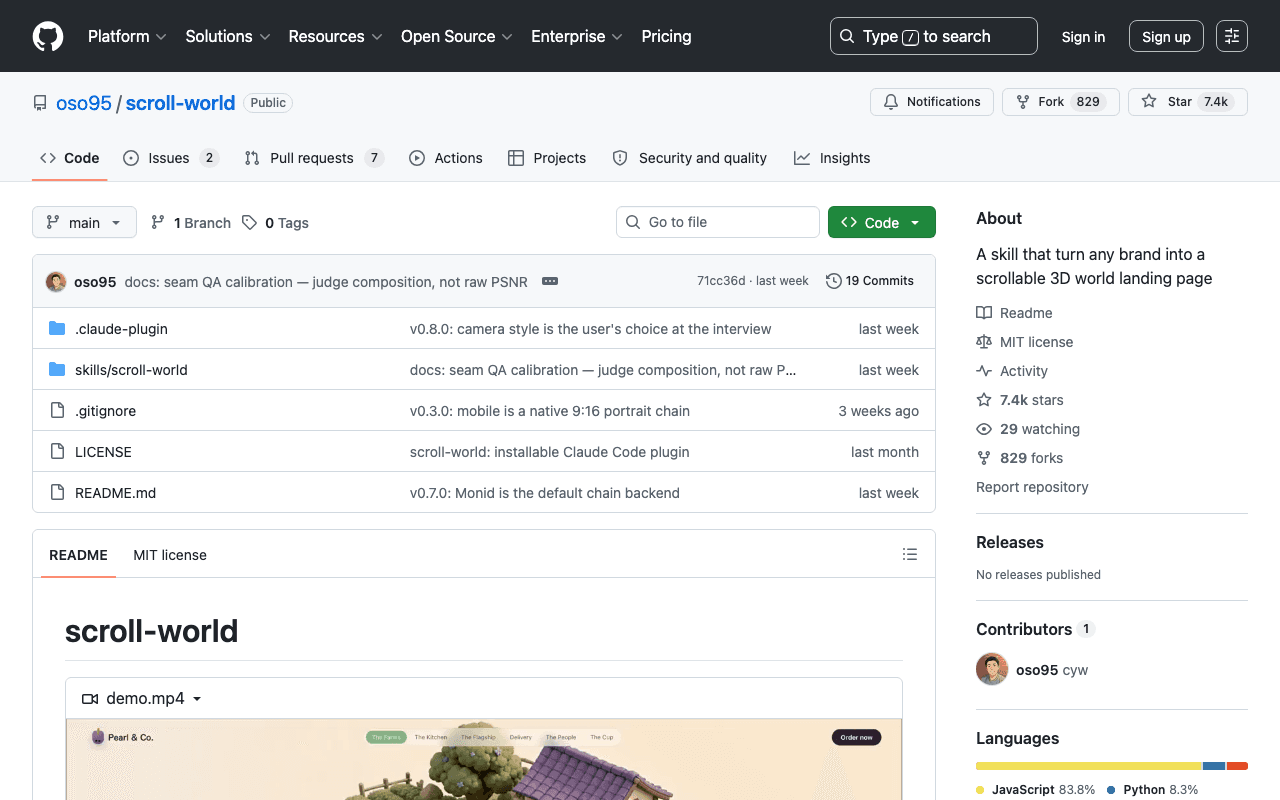Open the scroll-world repository name link
Viewport: 1280px width, 800px height.
180,103
